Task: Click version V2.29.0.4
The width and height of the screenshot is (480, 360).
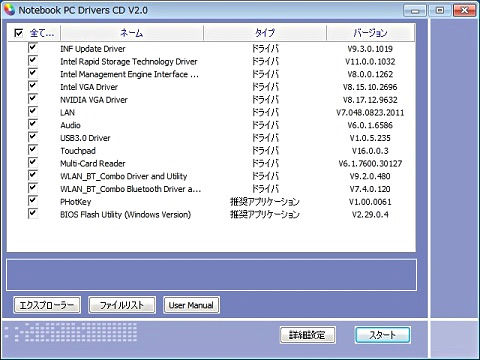Action: pyautogui.click(x=370, y=214)
